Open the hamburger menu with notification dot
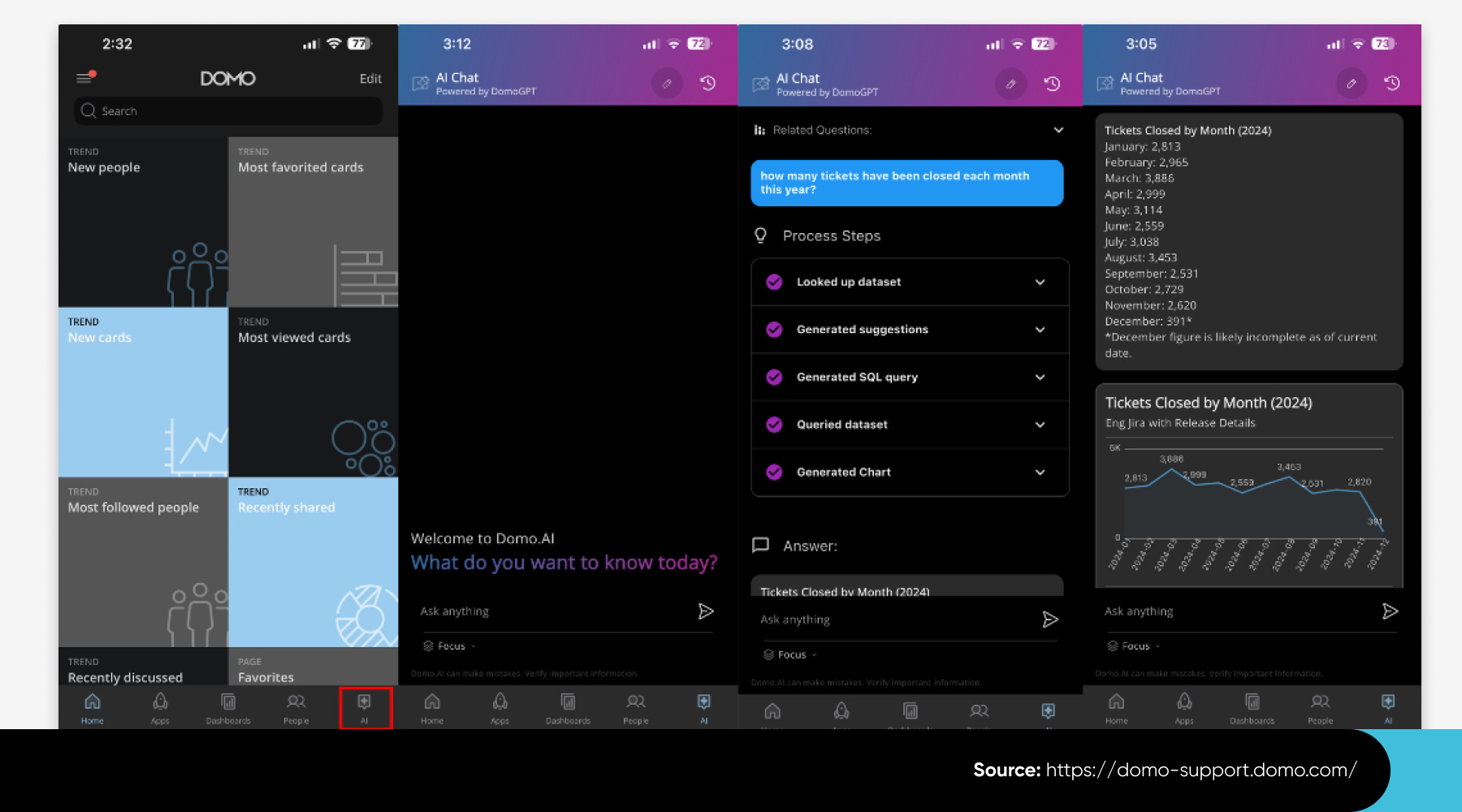Image resolution: width=1462 pixels, height=812 pixels. click(84, 78)
